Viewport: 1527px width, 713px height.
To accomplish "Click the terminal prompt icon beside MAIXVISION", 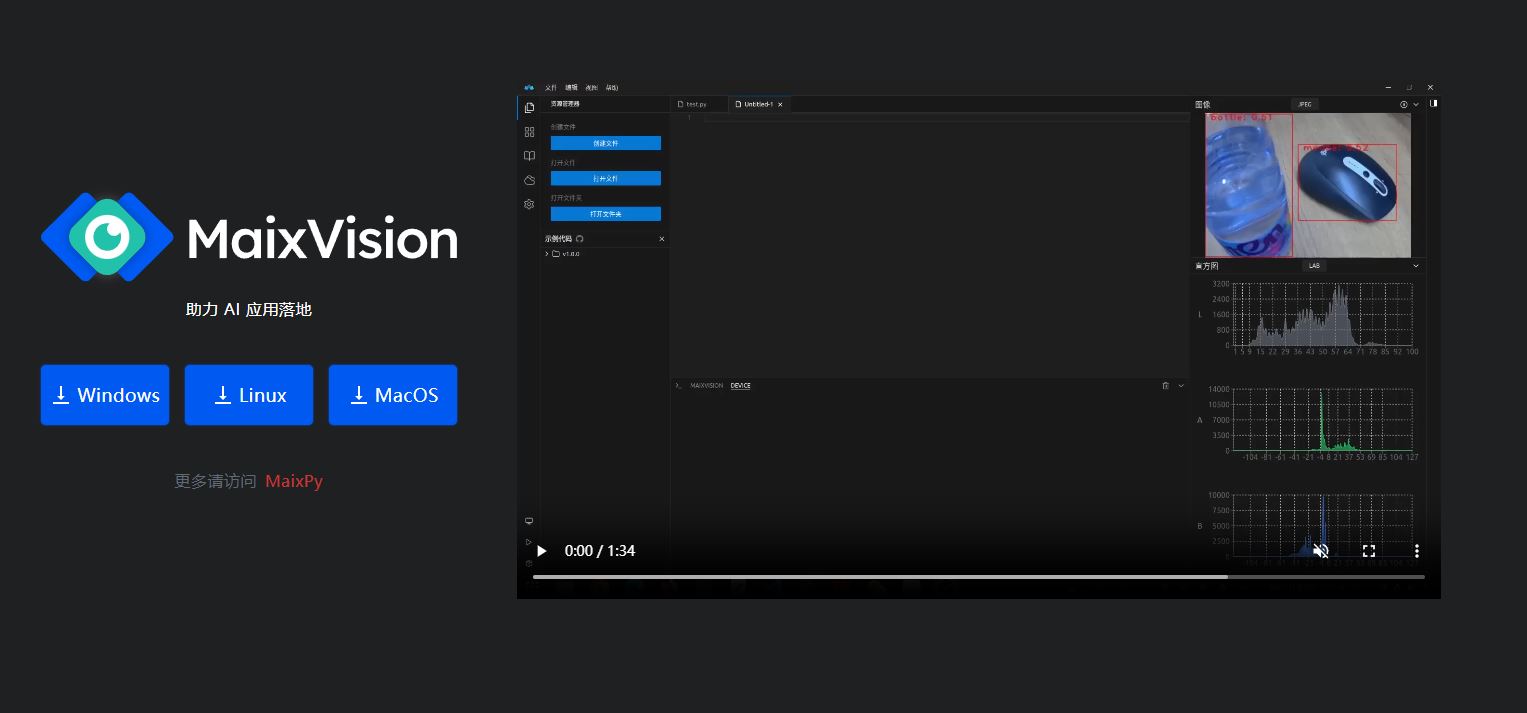I will tap(679, 385).
